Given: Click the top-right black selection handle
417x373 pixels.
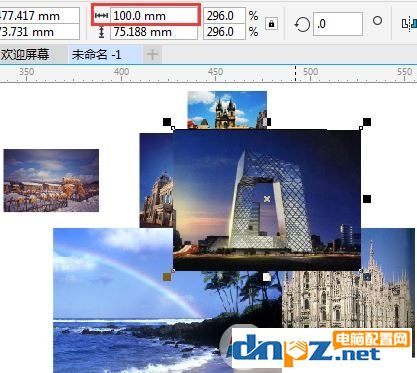Looking at the screenshot, I should [x=367, y=122].
